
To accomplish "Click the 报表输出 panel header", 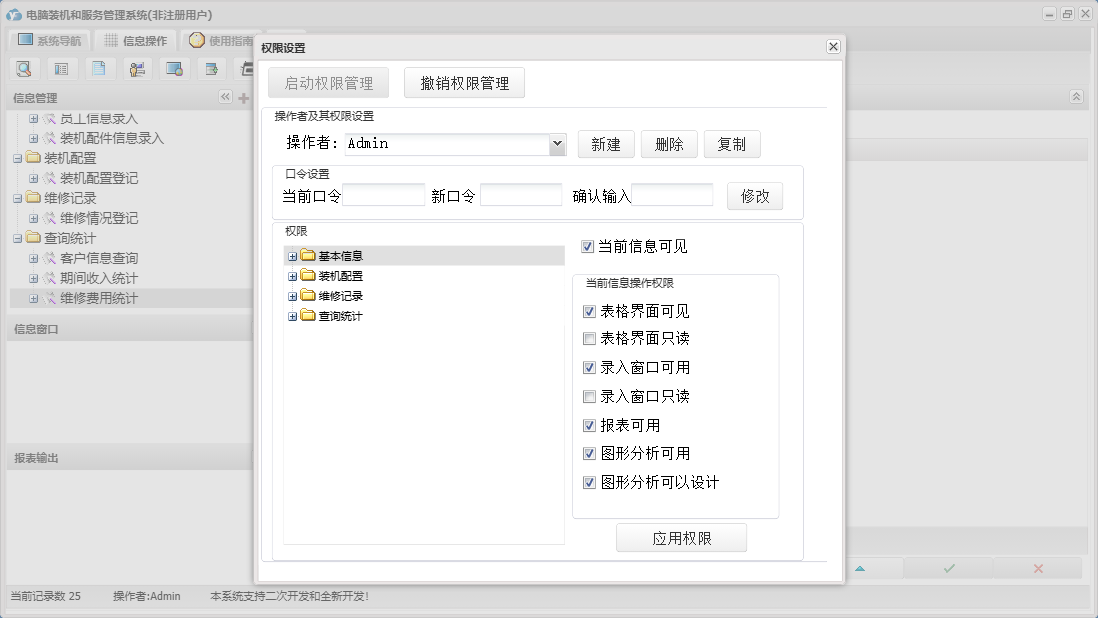I will [130, 458].
